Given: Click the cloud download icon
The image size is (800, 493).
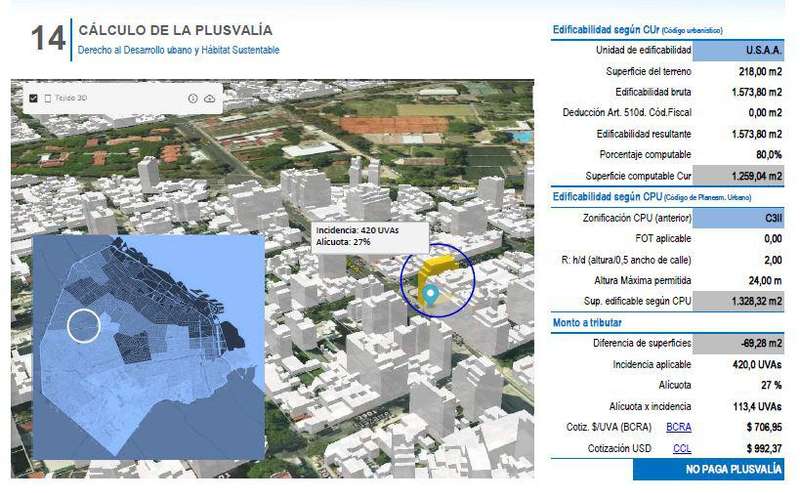Looking at the screenshot, I should (208, 98).
